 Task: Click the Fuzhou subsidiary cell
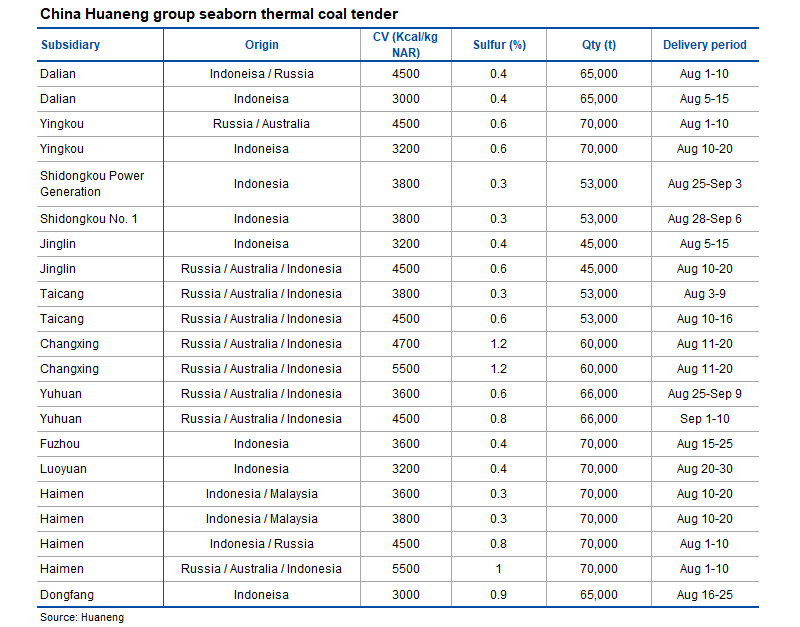[x=60, y=444]
